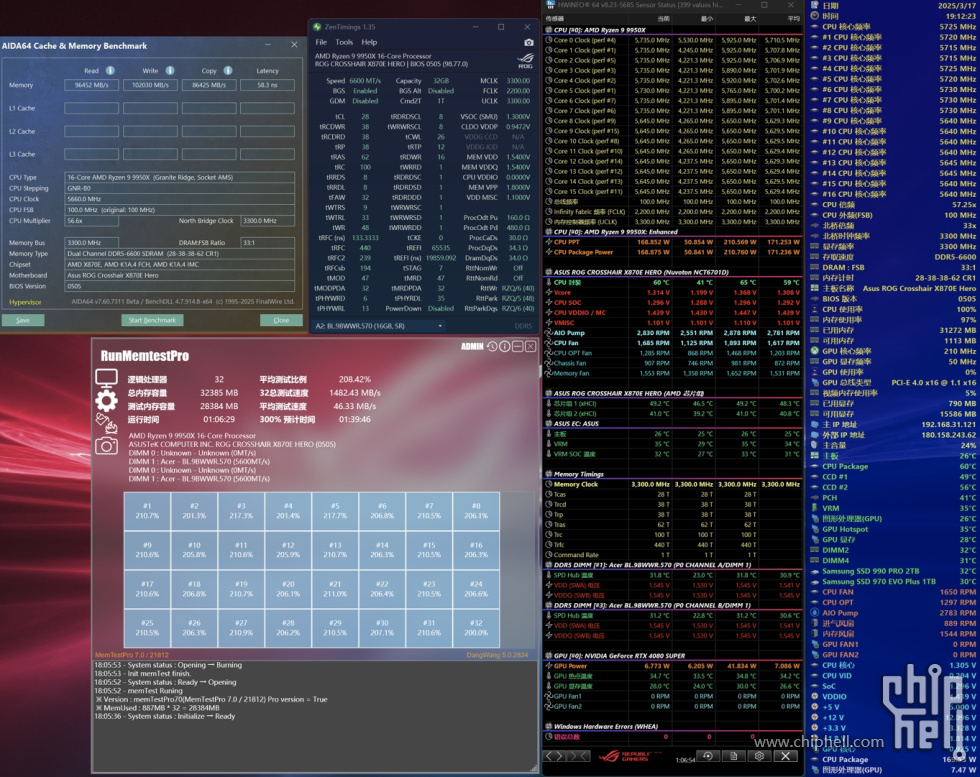The image size is (980, 777).
Task: Click the Command Rate row in HWiNFO
Action: (x=672, y=554)
